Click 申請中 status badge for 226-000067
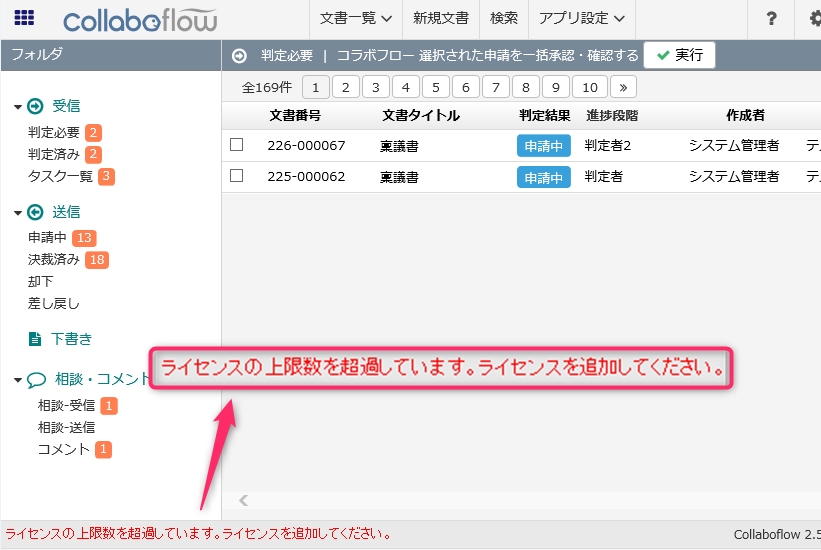This screenshot has height=550, width=821. pos(543,146)
